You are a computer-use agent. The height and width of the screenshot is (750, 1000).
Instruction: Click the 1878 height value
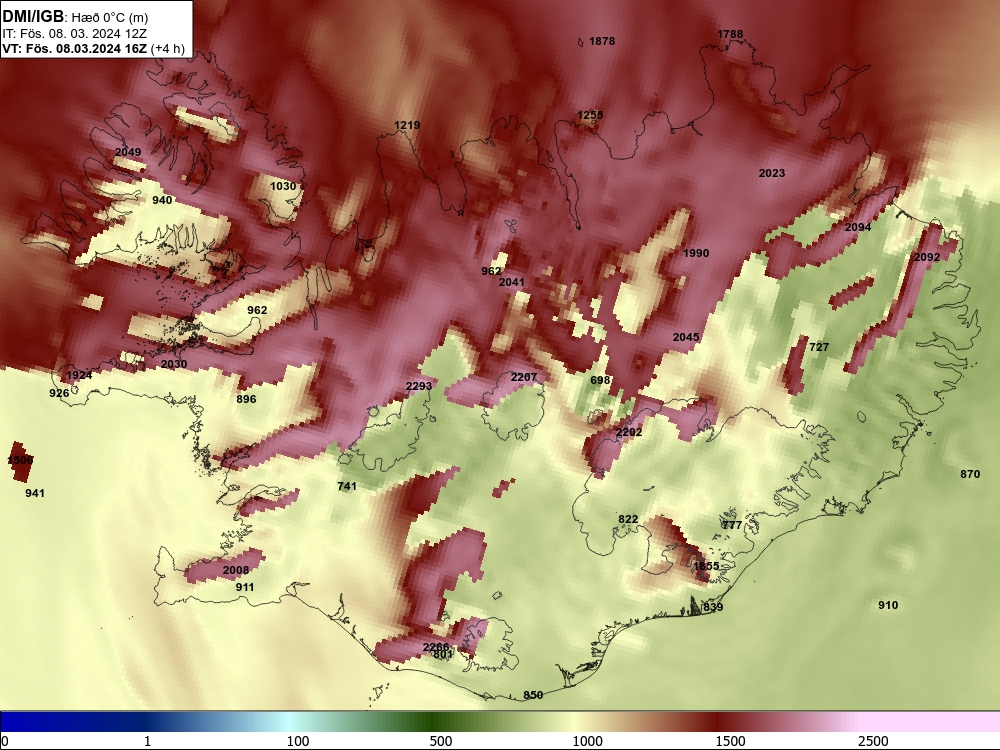pos(602,41)
